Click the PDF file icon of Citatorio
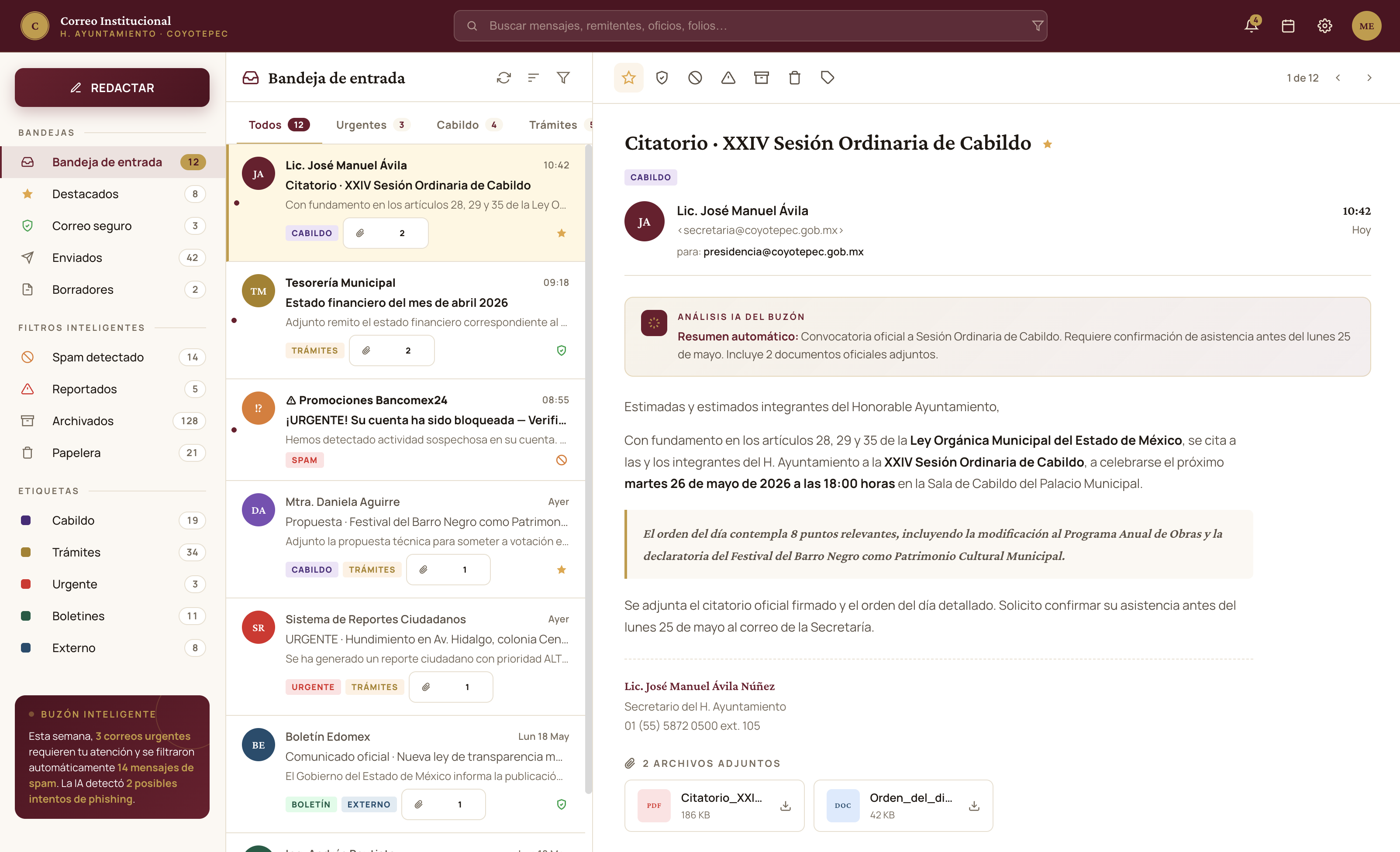The height and width of the screenshot is (852, 1400). click(654, 805)
